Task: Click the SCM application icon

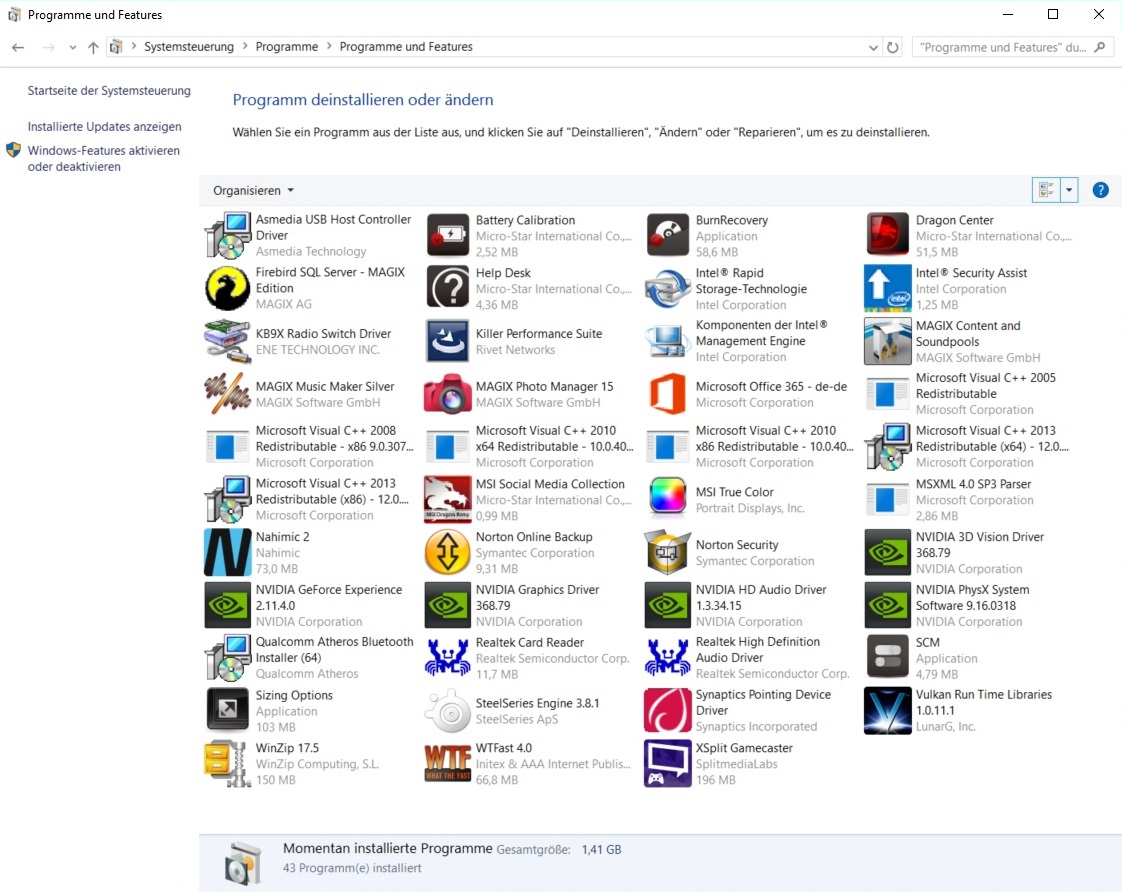Action: tap(887, 657)
